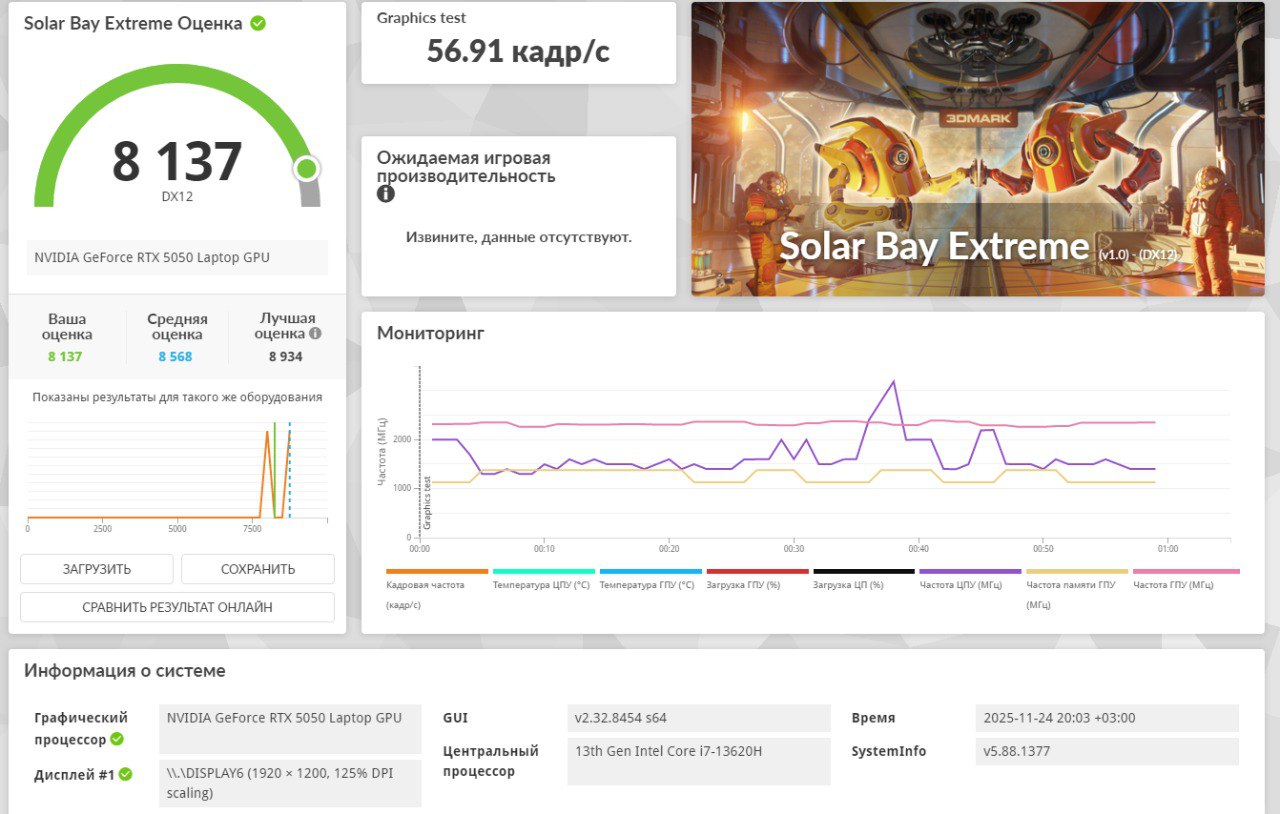The width and height of the screenshot is (1280, 814).
Task: Click the Показаны результаты для такого же оборудования note
Action: pyautogui.click(x=177, y=397)
